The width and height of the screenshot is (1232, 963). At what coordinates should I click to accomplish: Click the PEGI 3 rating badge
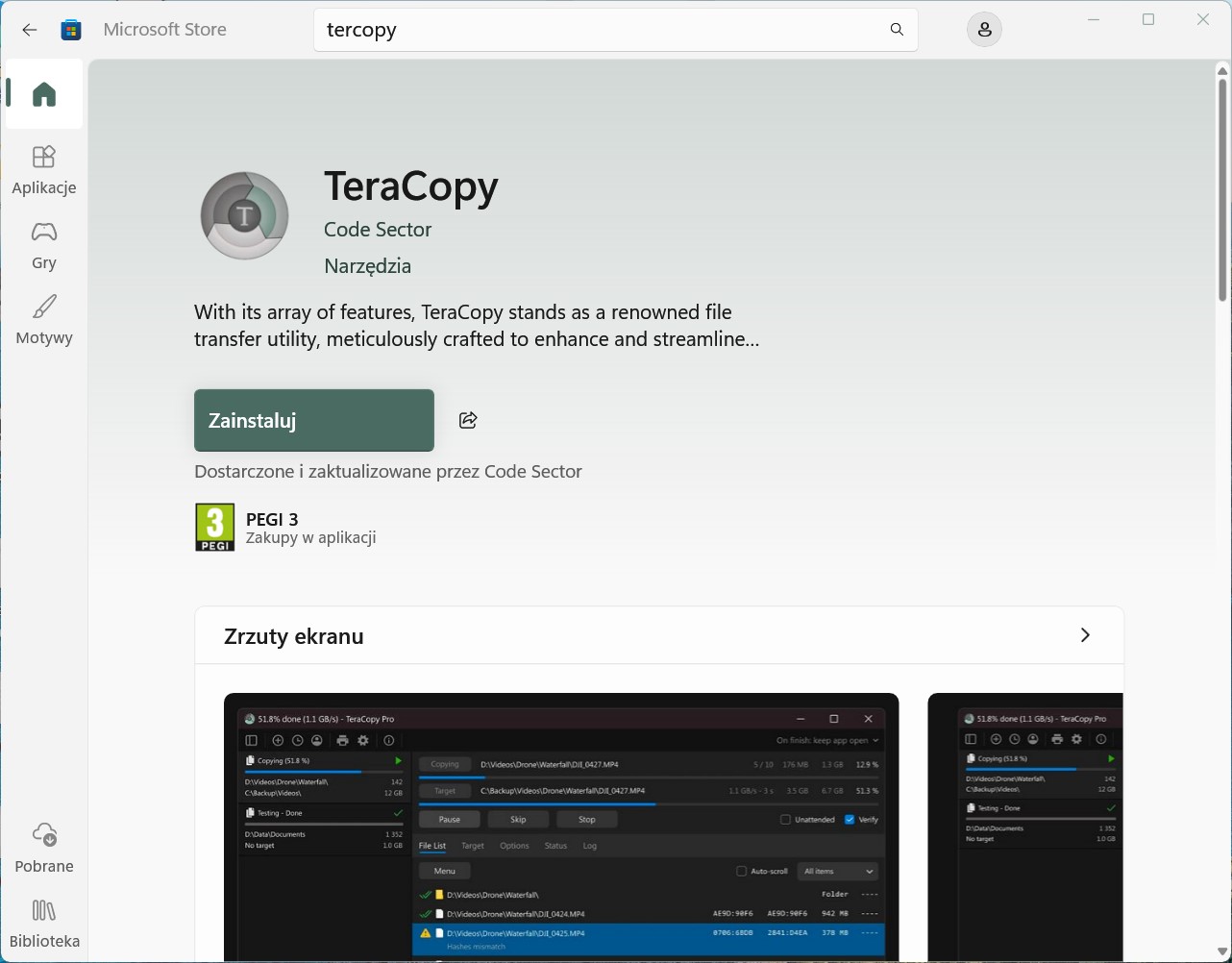(214, 528)
